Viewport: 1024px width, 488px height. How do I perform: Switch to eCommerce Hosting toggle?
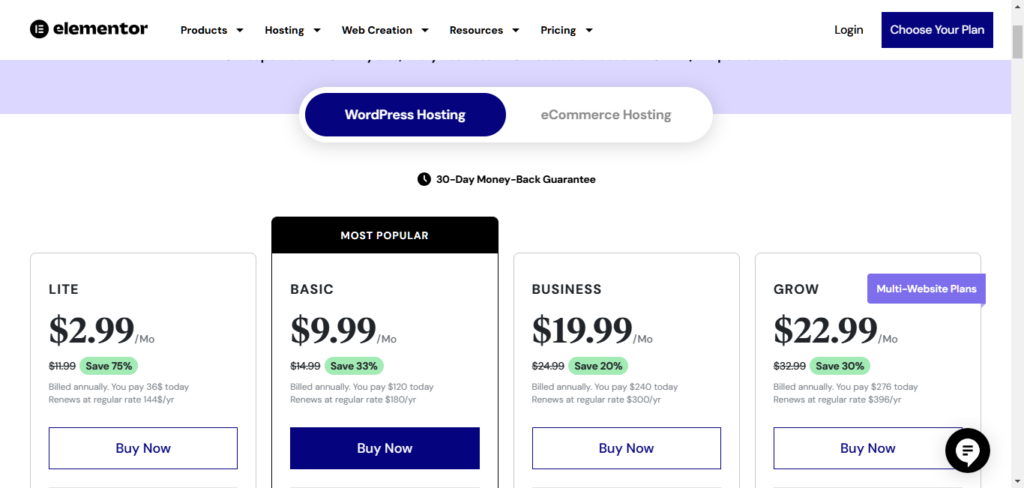coord(605,115)
